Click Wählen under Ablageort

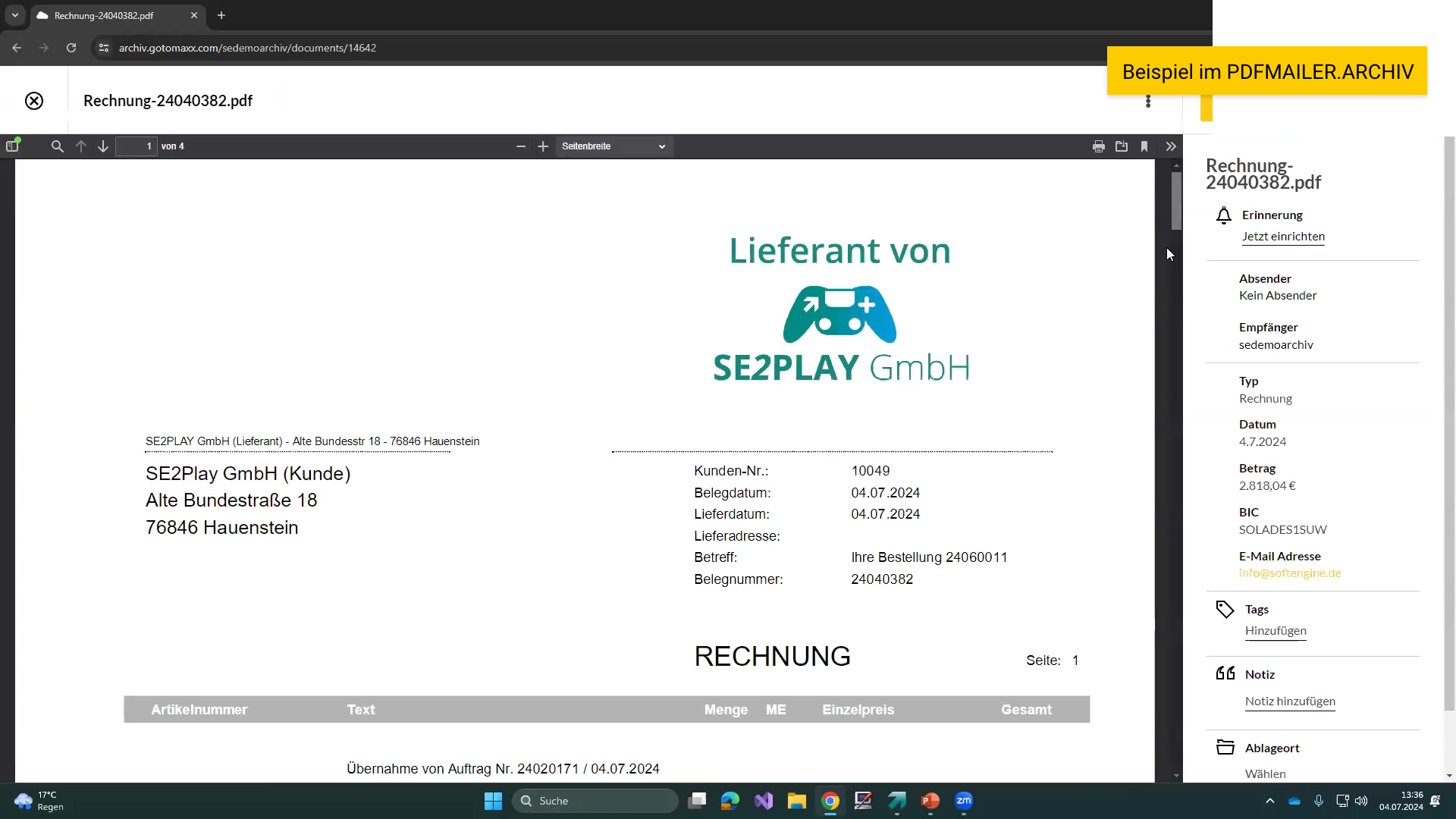(1265, 774)
